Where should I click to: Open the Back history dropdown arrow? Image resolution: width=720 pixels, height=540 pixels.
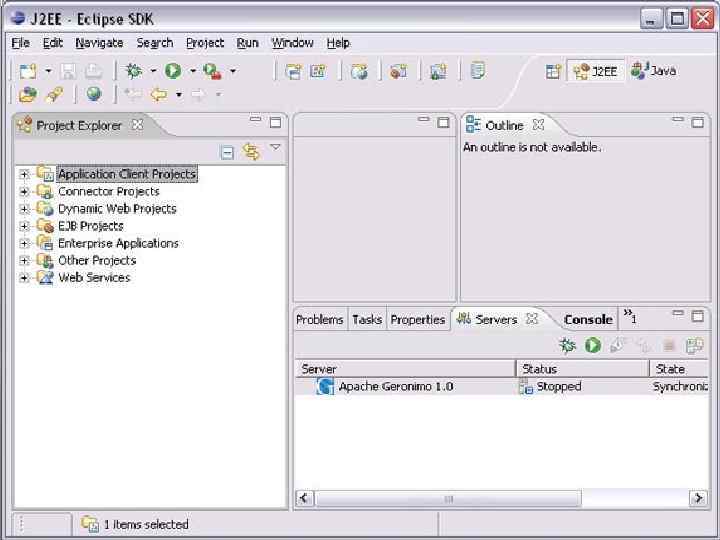pyautogui.click(x=179, y=95)
